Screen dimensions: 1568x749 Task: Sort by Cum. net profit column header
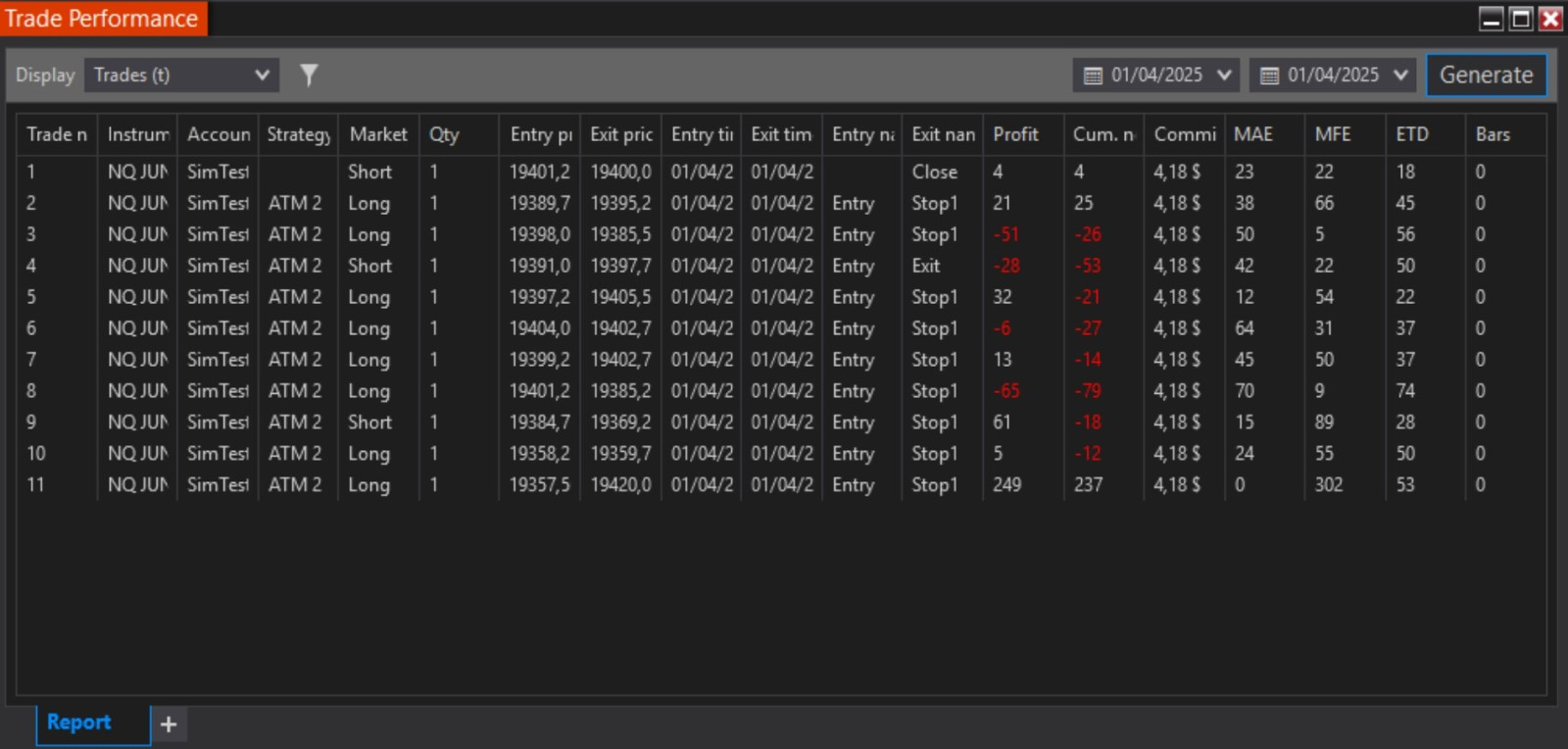coord(1103,134)
